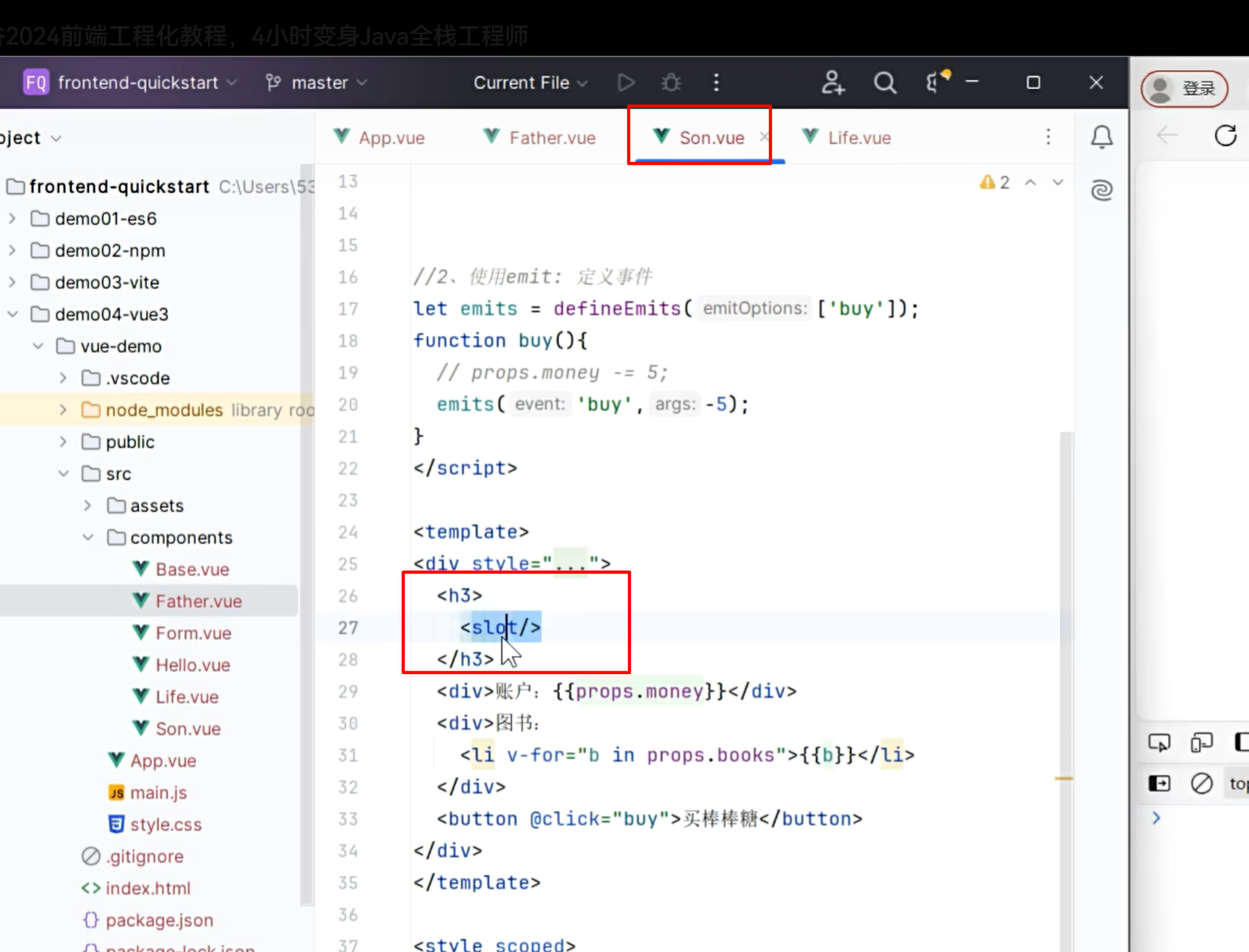Click the warnings indicator showing 2
The width and height of the screenshot is (1249, 952).
point(995,182)
